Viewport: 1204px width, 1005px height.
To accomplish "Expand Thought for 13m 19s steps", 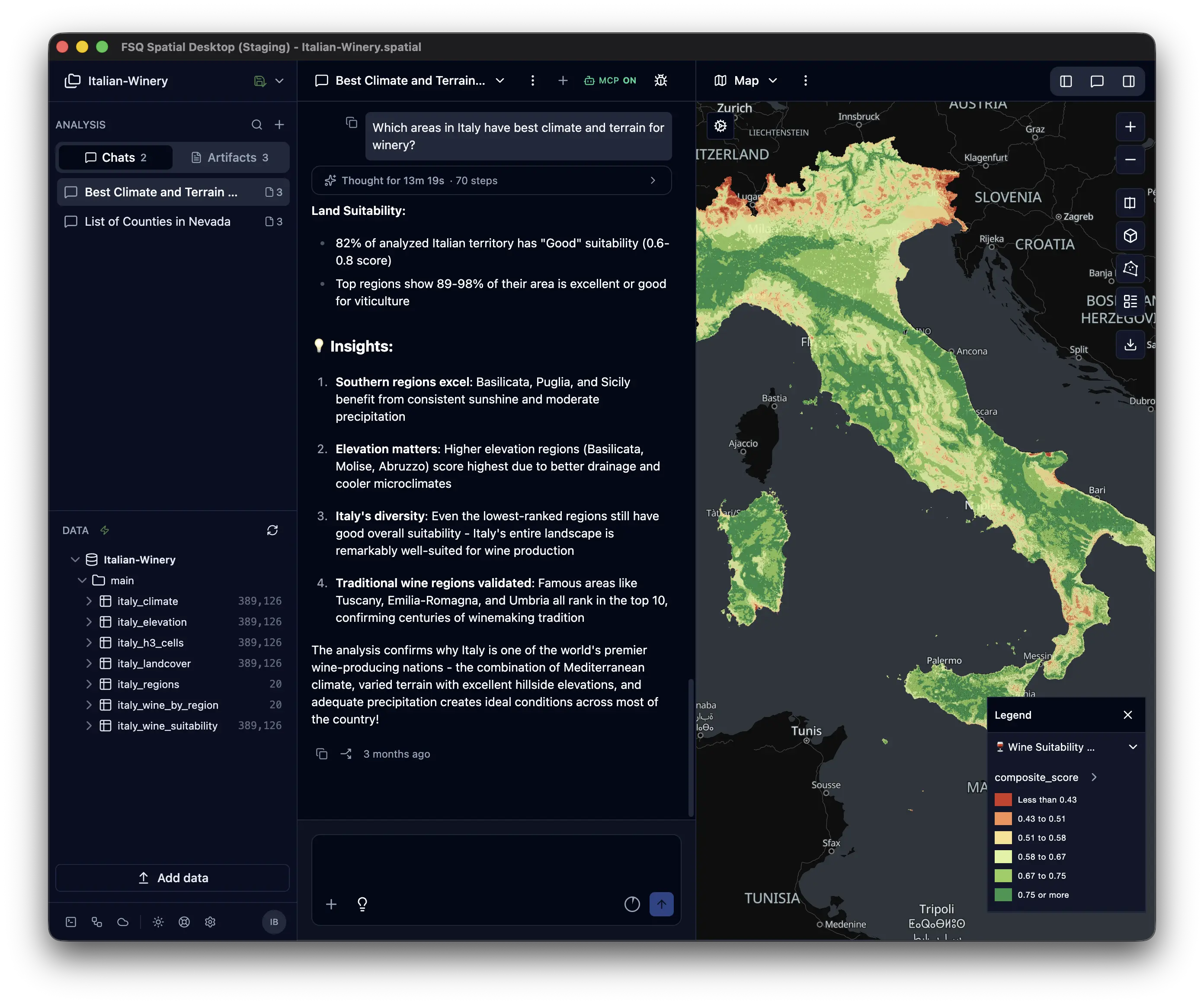I will [491, 180].
